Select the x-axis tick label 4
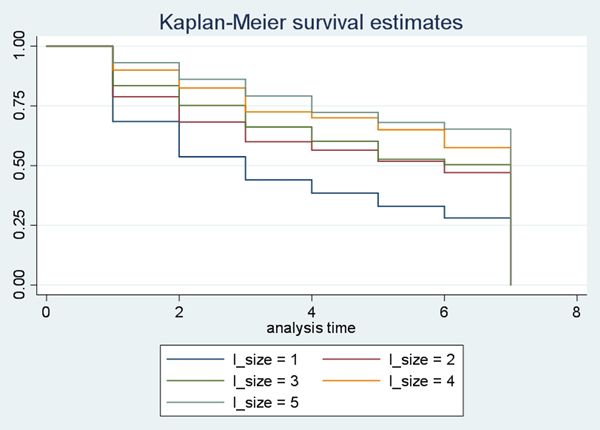This screenshot has height=430, width=600. (311, 311)
